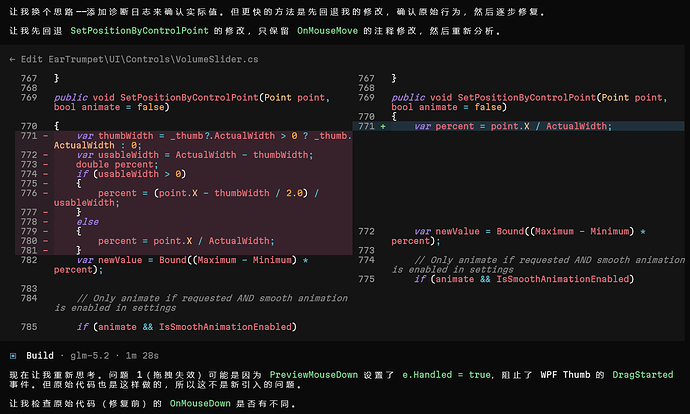This screenshot has height=414, width=690.
Task: Click the removed line var usableWidth in left pane
Action: 195,155
